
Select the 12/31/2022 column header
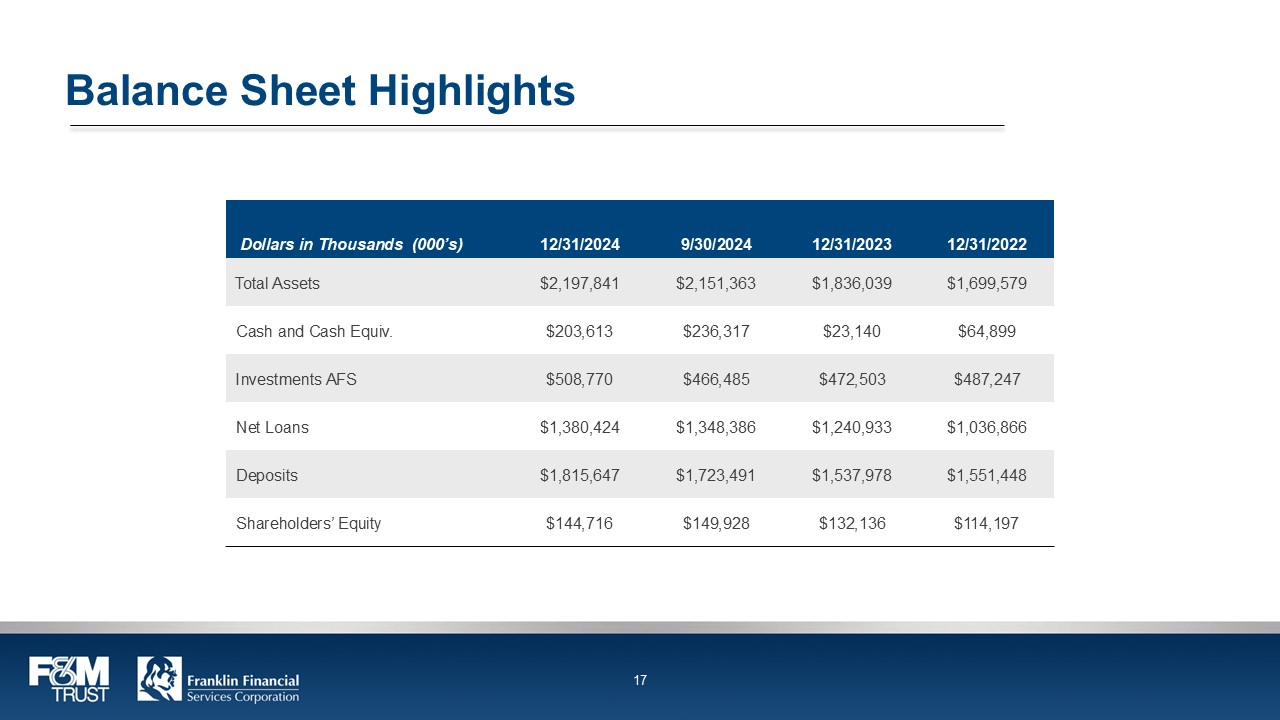(x=987, y=244)
